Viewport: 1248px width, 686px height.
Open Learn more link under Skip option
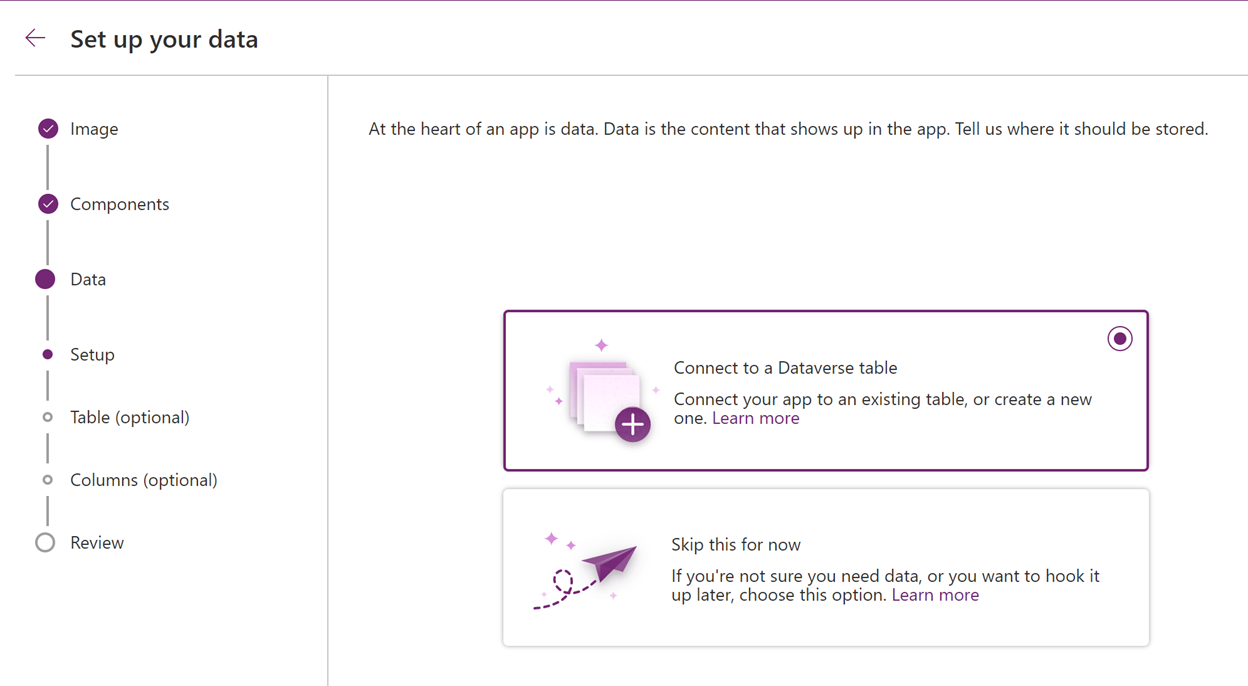(x=935, y=595)
